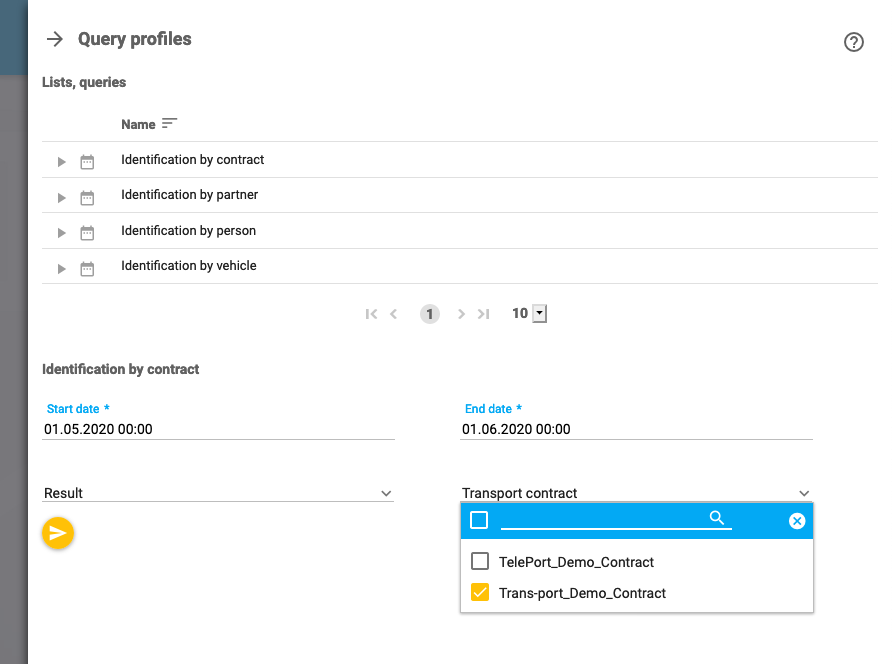892x664 pixels.
Task: Toggle the select-all checkbox in the dropdown header
Action: click(x=479, y=520)
